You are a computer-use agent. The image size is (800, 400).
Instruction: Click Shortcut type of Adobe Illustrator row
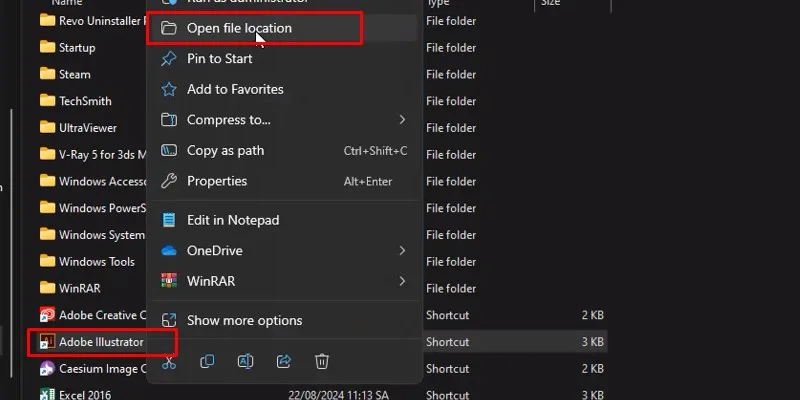pos(447,342)
